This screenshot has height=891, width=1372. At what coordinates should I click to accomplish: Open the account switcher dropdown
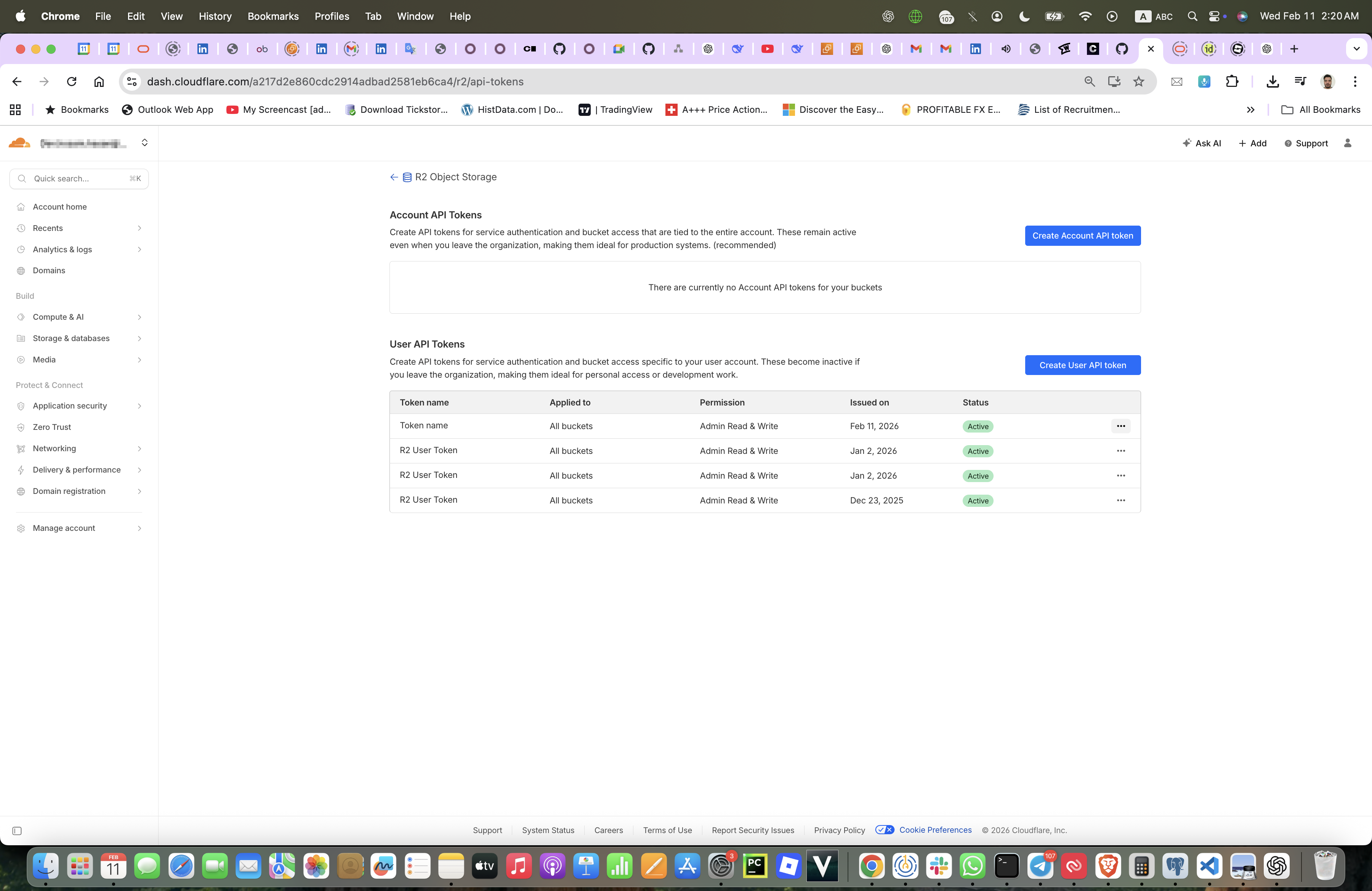tap(144, 143)
